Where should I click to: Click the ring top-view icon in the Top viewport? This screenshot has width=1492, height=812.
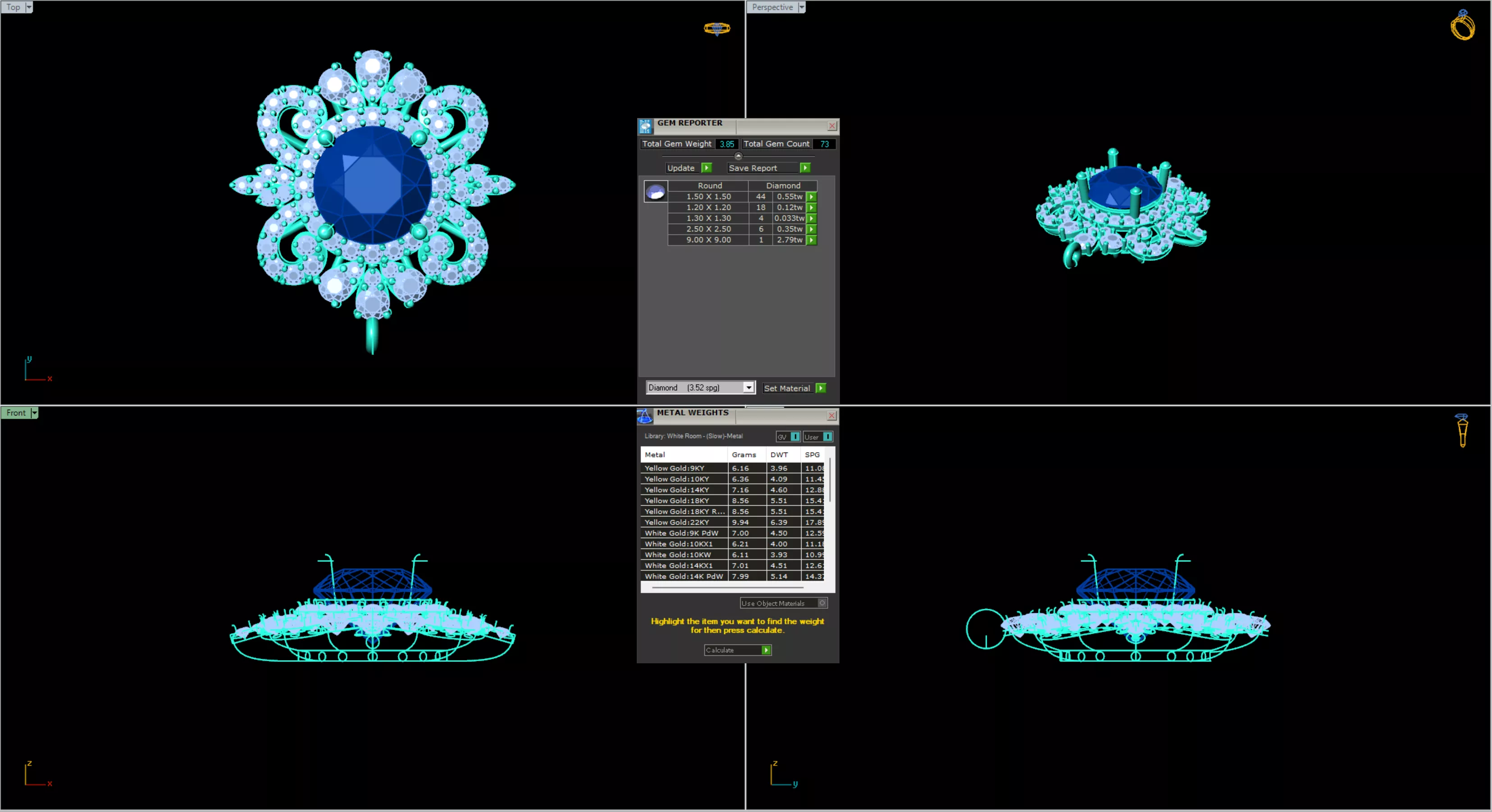(x=716, y=28)
